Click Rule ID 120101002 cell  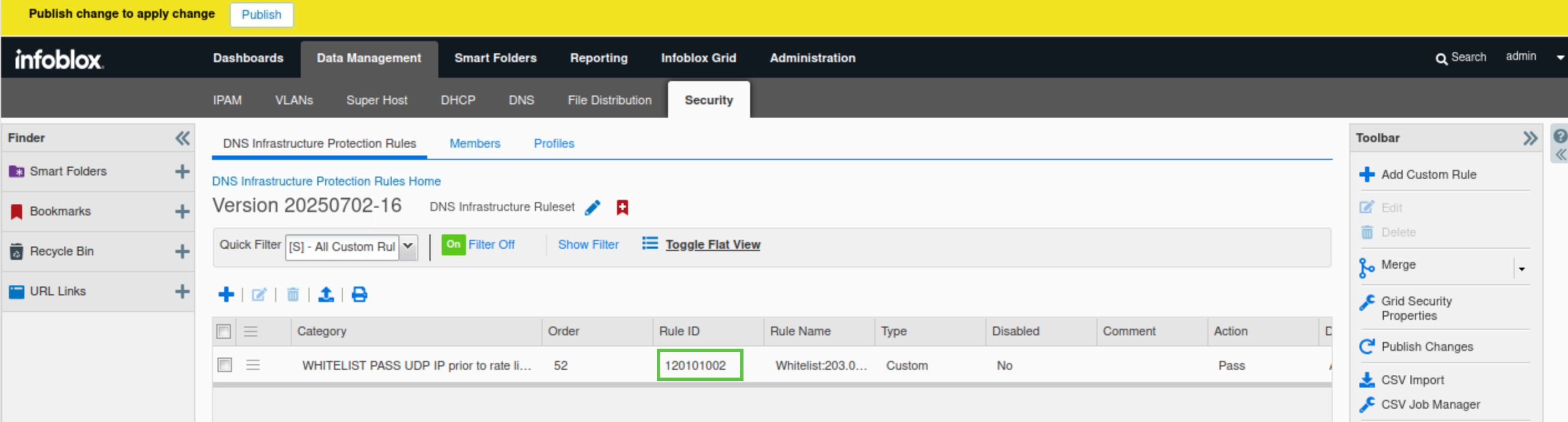[700, 365]
